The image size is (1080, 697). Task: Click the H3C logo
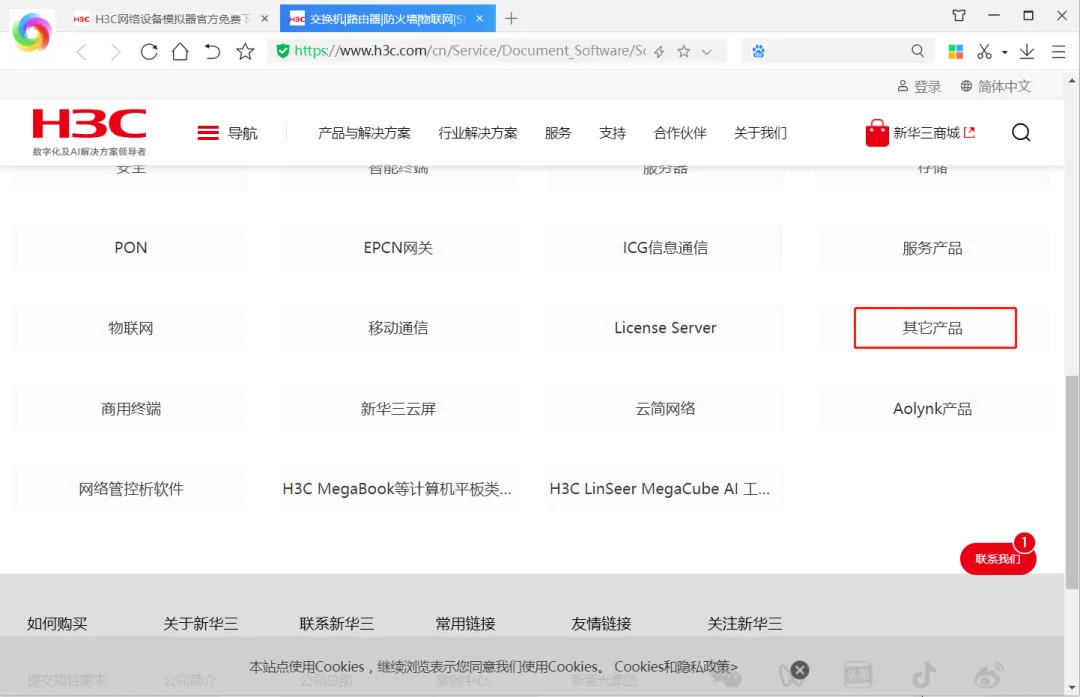coord(90,132)
